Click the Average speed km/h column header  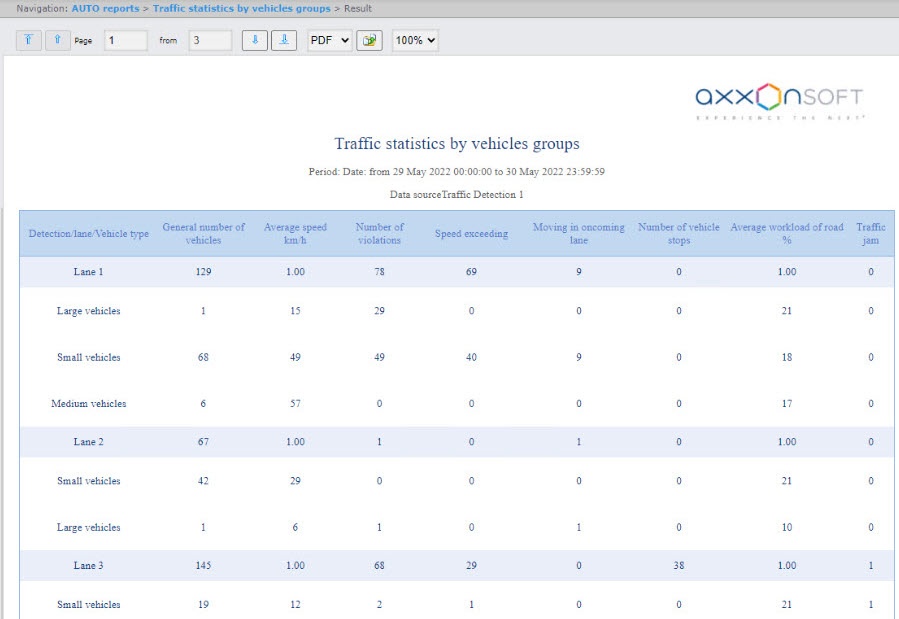(295, 233)
